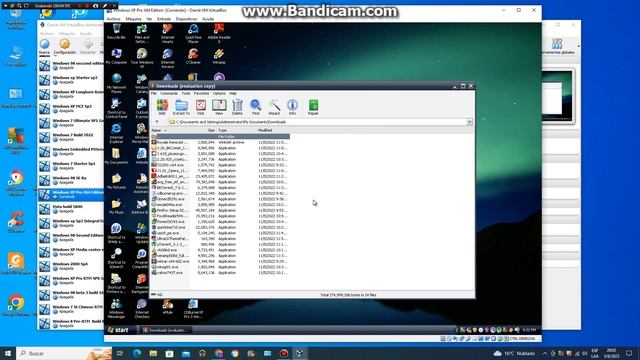Click the XP Start button

(x=118, y=330)
